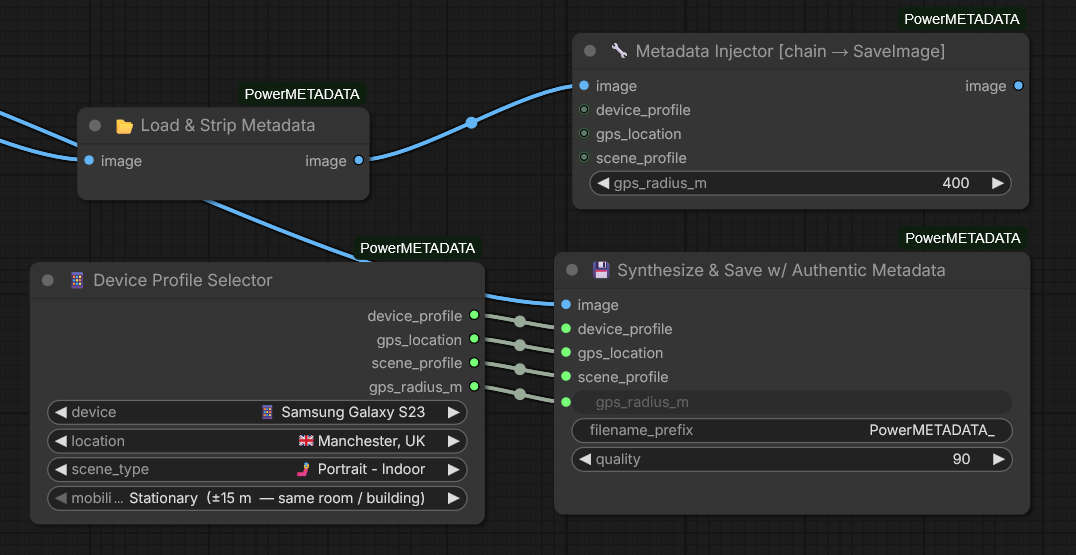Click the image output port on Metadata Injector

coord(1018,86)
